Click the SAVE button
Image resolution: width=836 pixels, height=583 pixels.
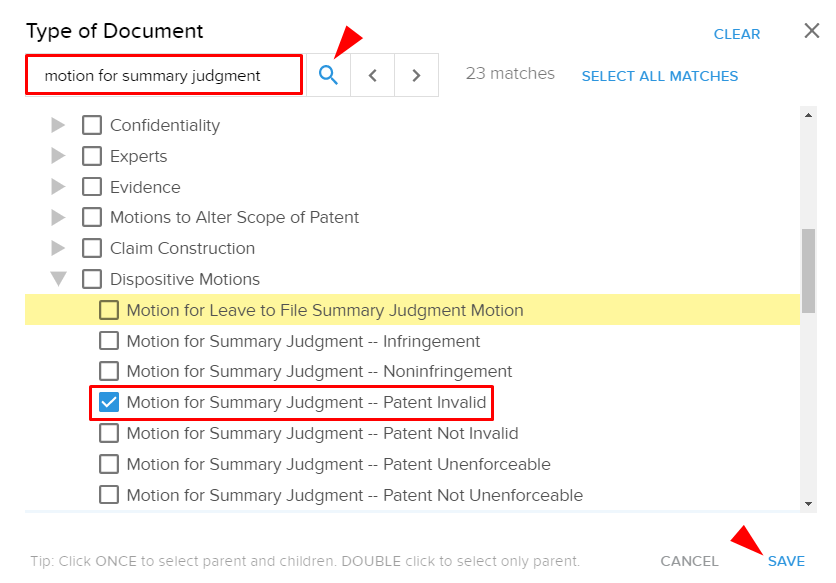coord(786,561)
